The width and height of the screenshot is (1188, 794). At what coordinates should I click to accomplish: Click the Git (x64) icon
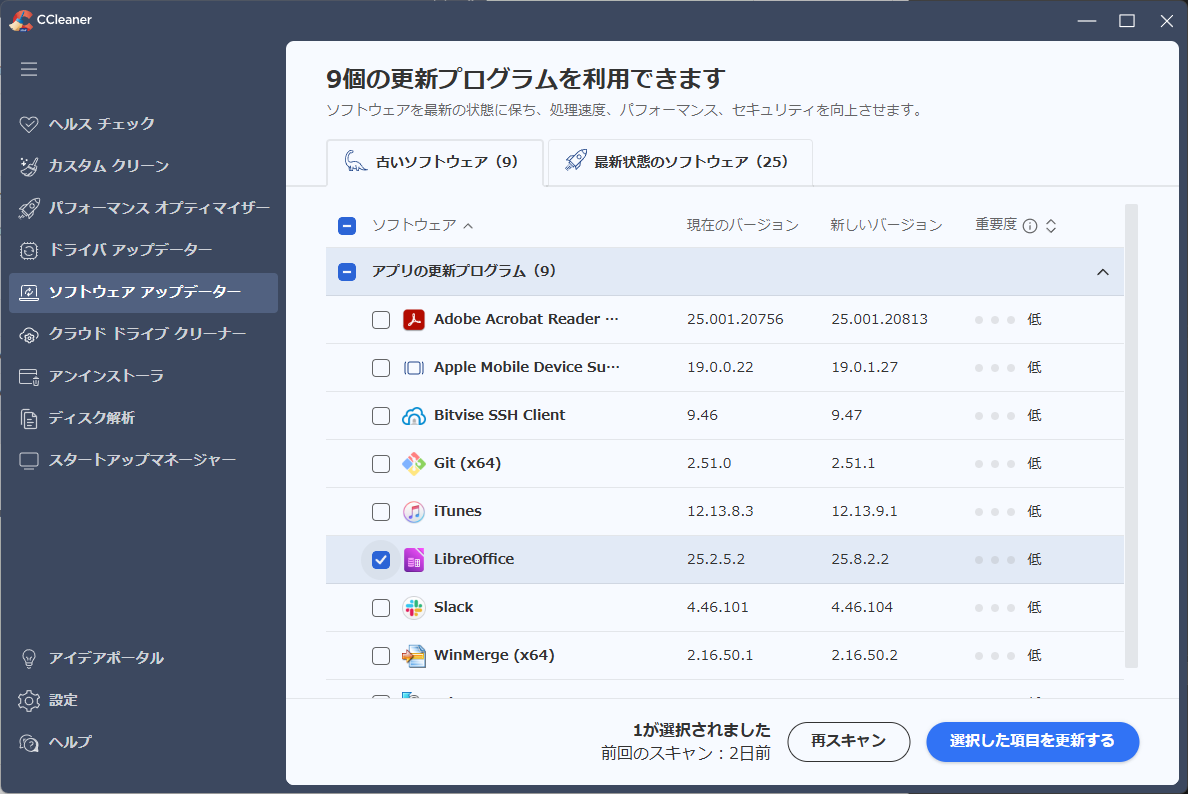[x=413, y=464]
